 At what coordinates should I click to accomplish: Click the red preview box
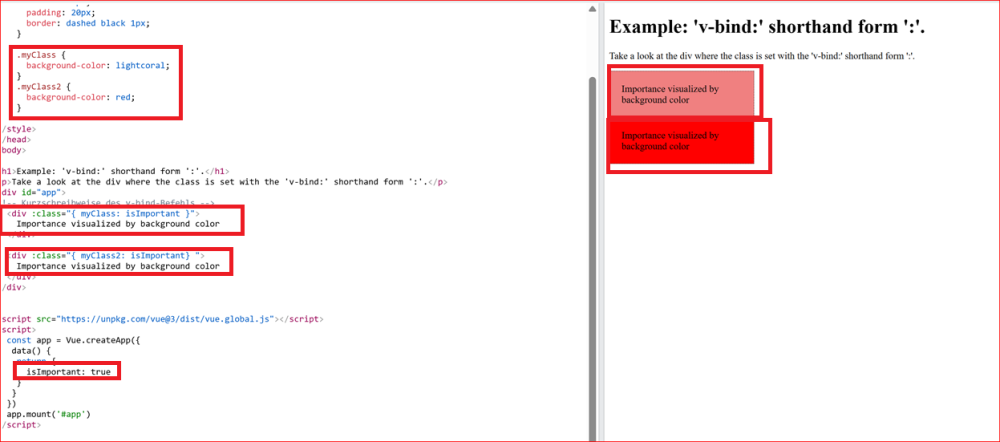pyautogui.click(x=682, y=140)
